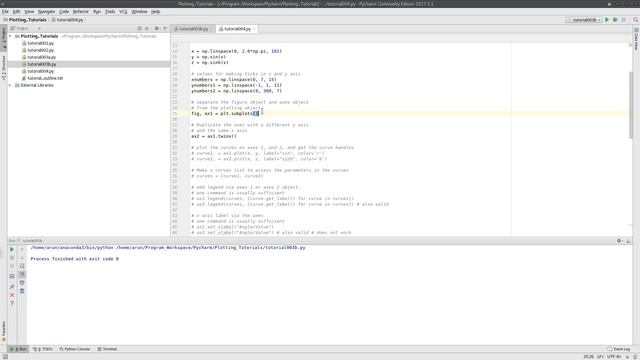Open the VCS menu
Screen dimensions: 640x360
tap(123, 12)
